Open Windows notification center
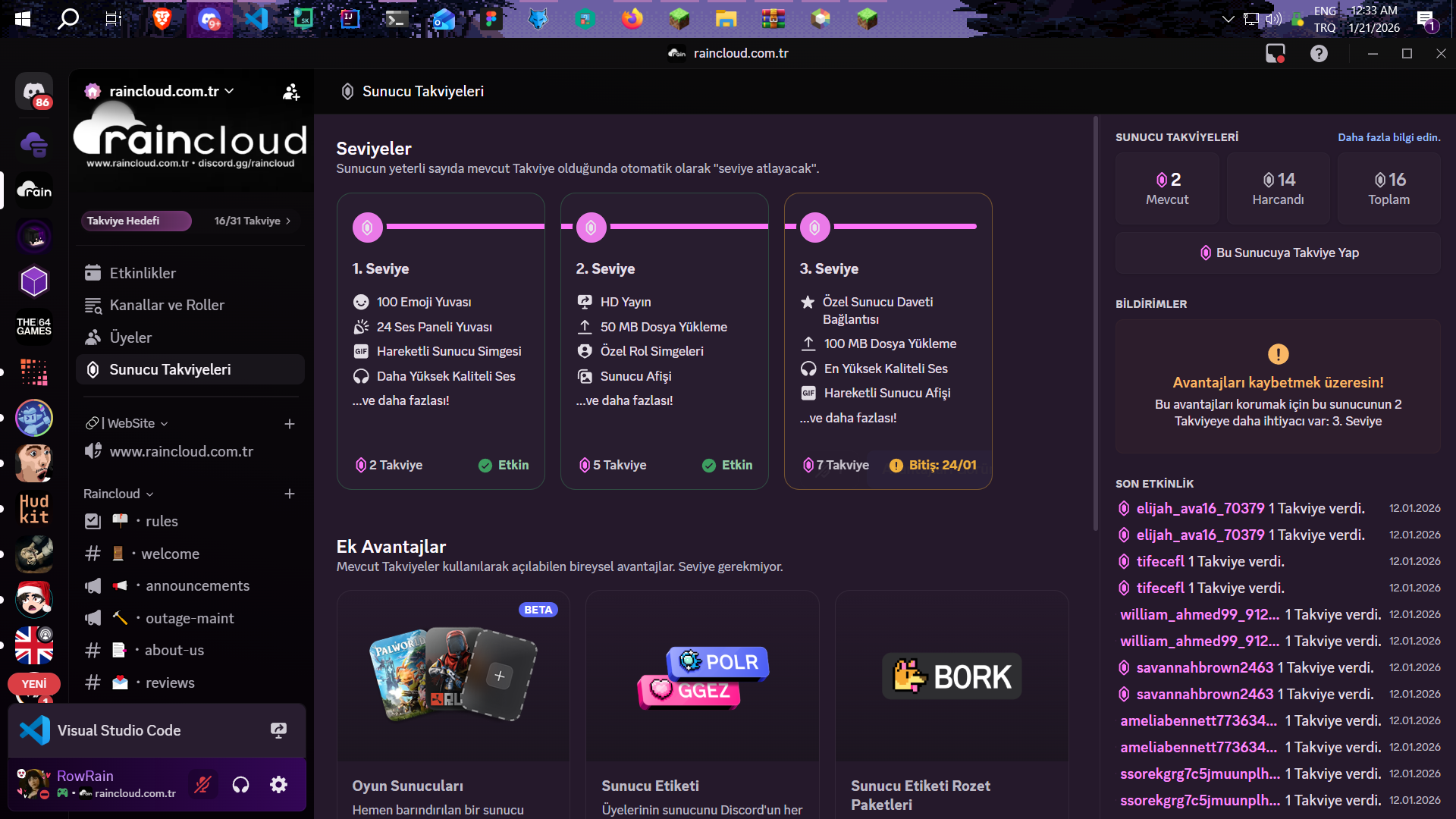The width and height of the screenshot is (1456, 819). (x=1426, y=19)
